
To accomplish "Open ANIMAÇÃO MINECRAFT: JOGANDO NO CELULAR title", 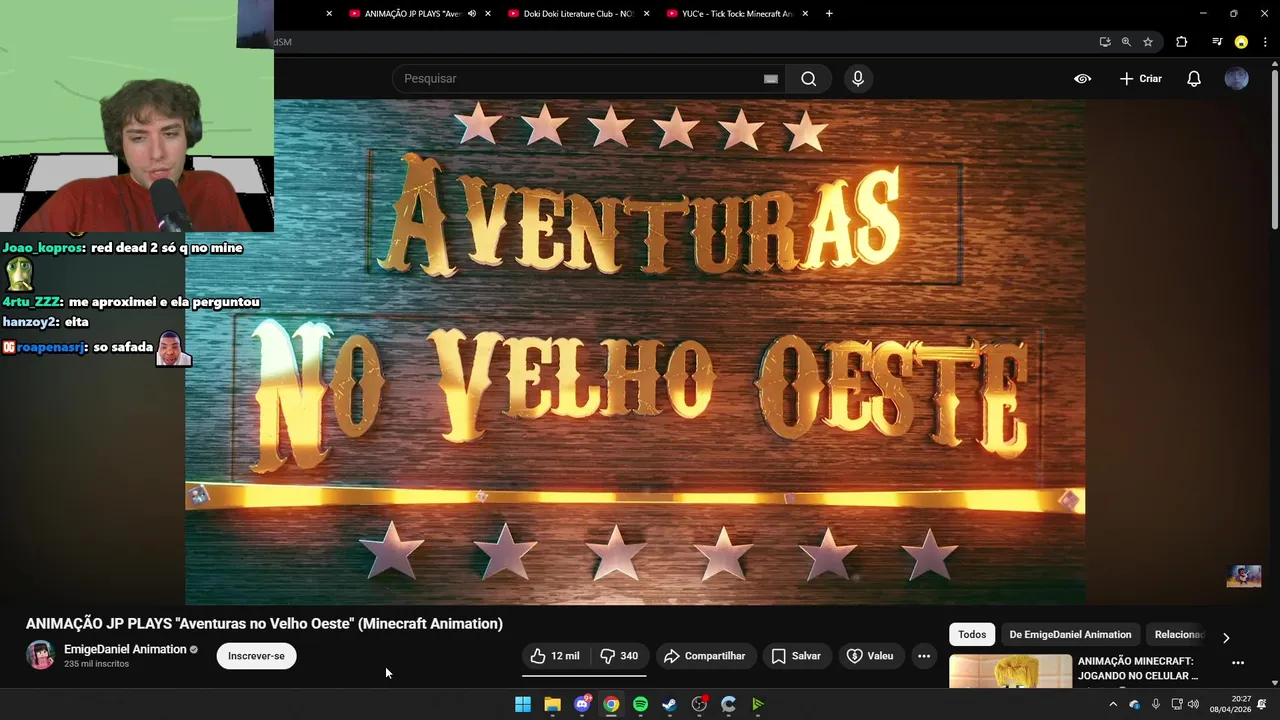I will click(x=1138, y=668).
